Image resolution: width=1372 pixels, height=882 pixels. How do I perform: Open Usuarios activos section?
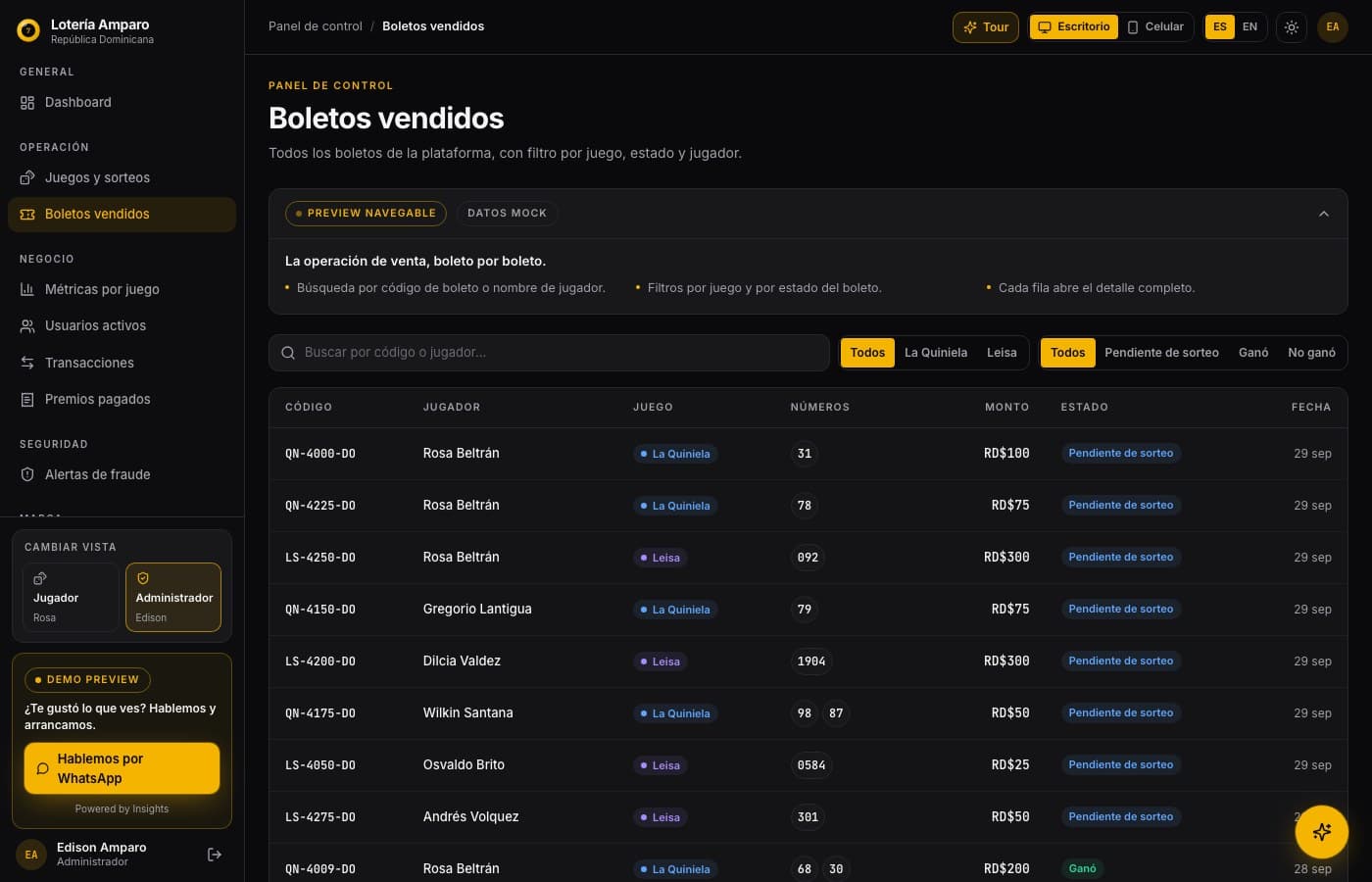coord(122,325)
